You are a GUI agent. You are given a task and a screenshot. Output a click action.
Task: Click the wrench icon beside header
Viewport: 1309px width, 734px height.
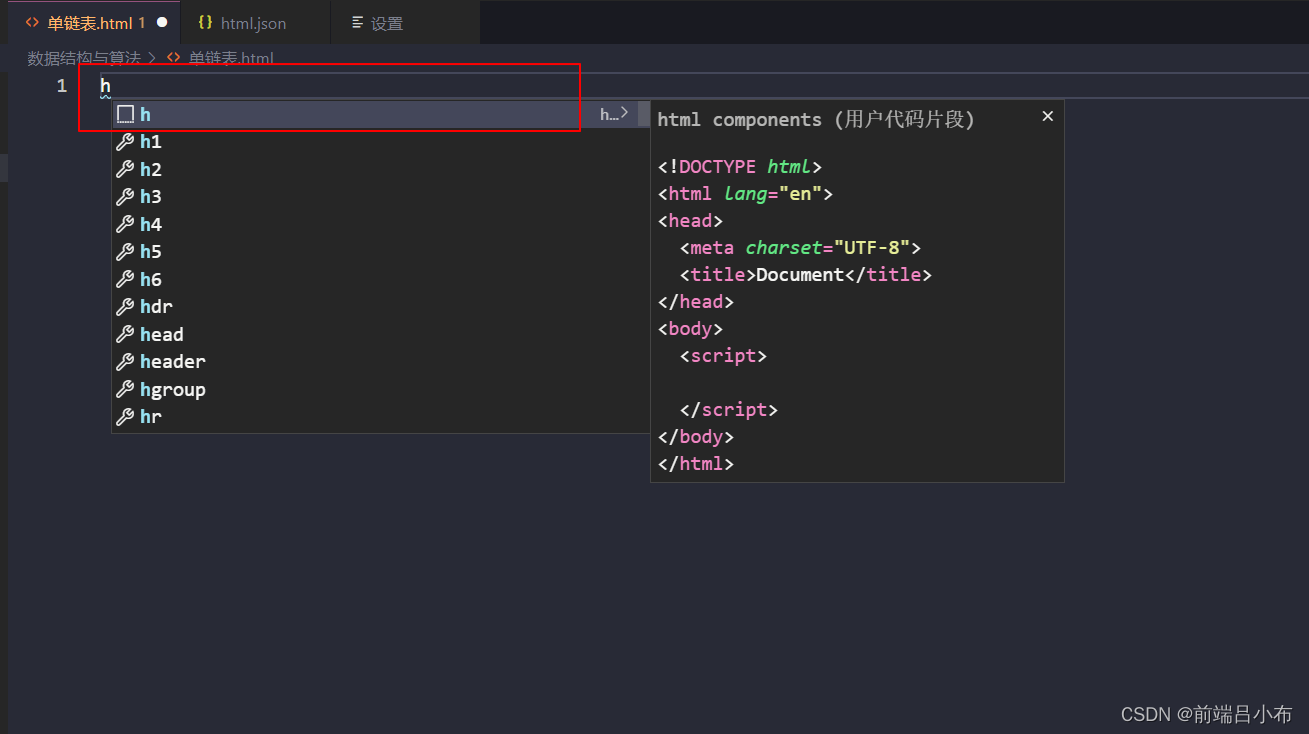point(125,362)
